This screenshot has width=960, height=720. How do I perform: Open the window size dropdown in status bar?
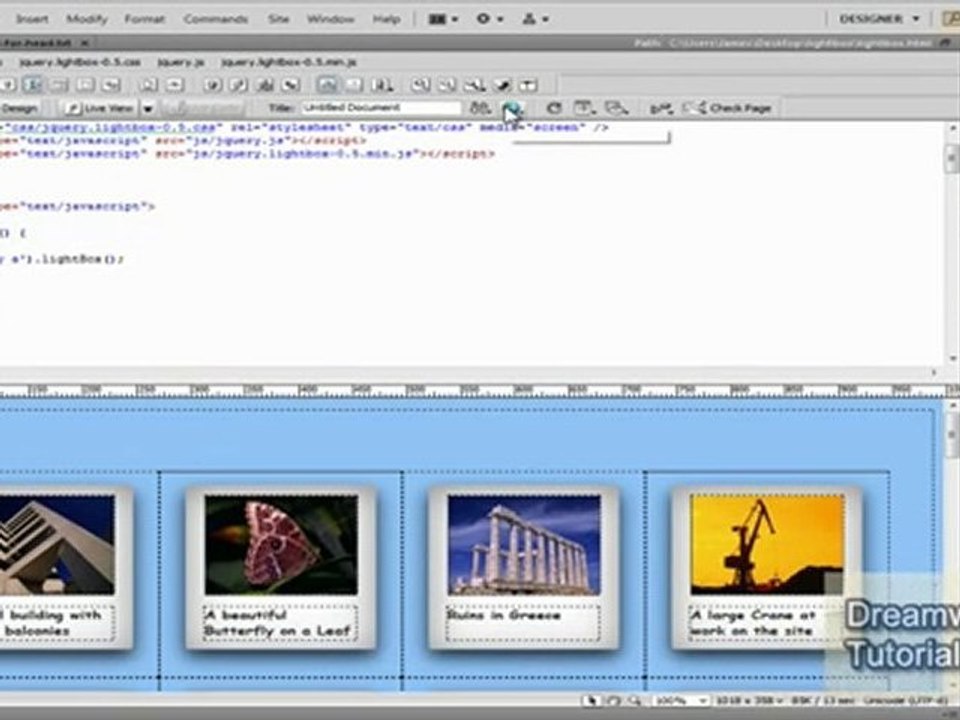(749, 700)
